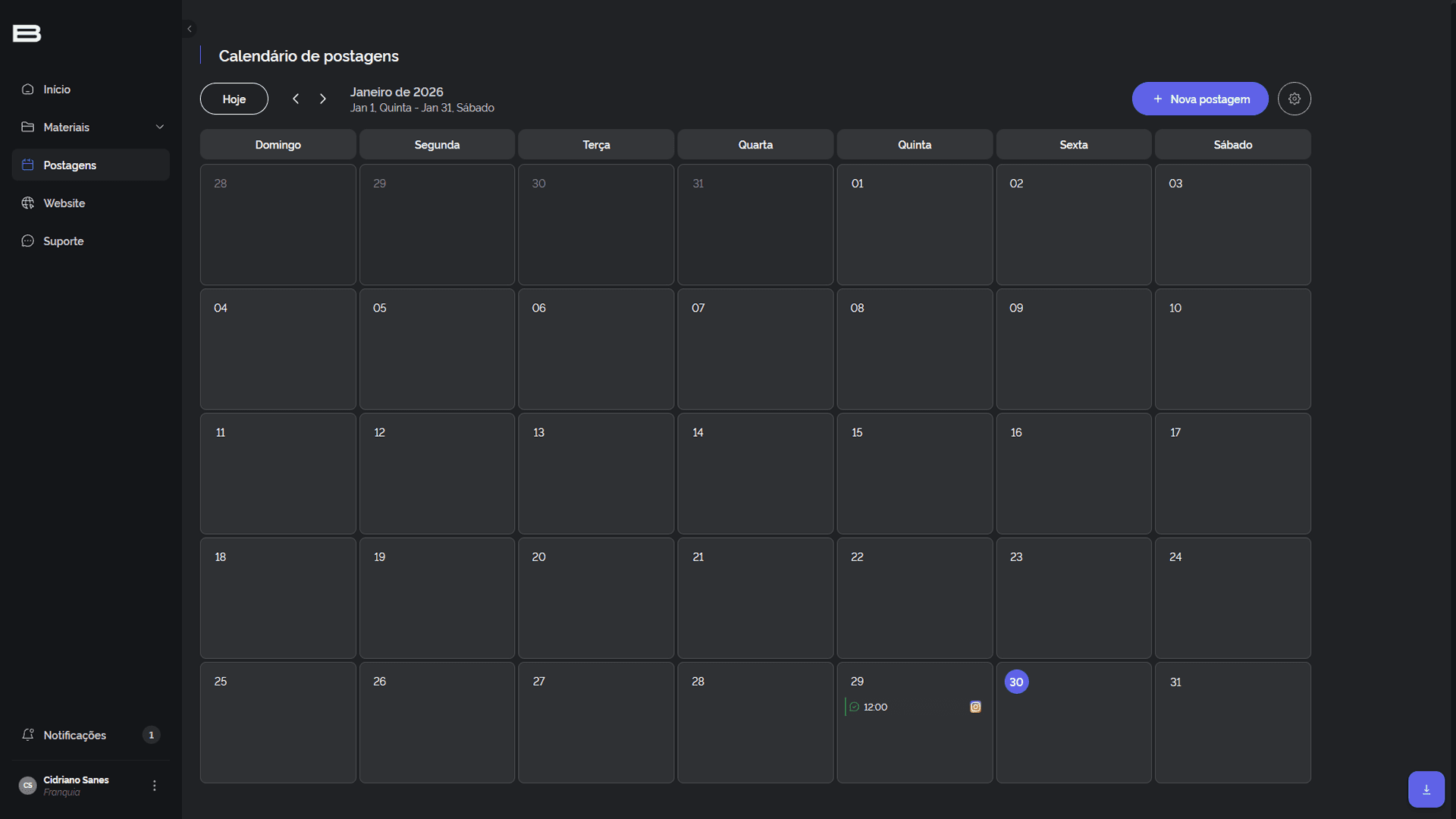1456x819 pixels.
Task: Click the brand logo at top left
Action: click(x=27, y=33)
